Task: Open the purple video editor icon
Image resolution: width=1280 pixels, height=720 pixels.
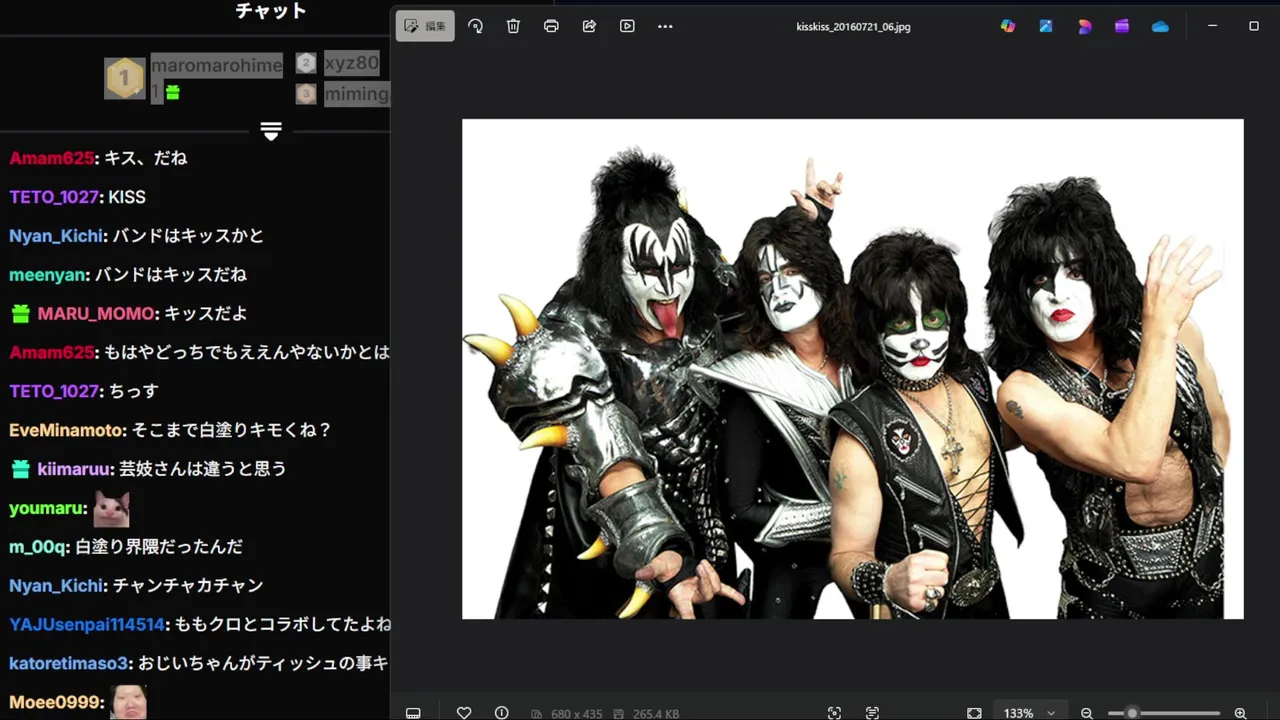Action: (1122, 26)
